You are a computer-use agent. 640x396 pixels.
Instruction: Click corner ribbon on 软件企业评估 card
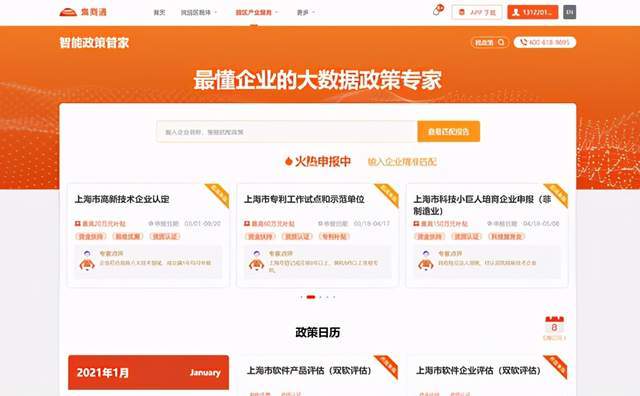click(x=556, y=366)
